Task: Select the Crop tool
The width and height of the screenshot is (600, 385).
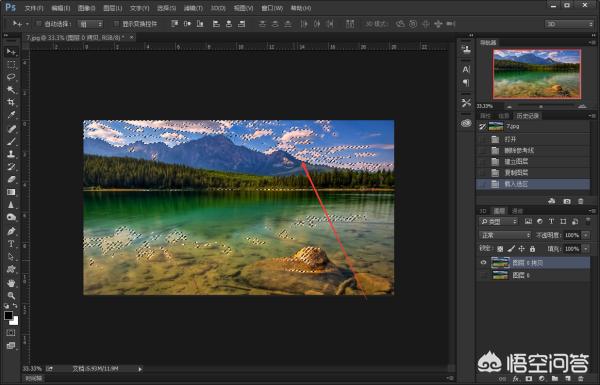Action: pos(11,102)
